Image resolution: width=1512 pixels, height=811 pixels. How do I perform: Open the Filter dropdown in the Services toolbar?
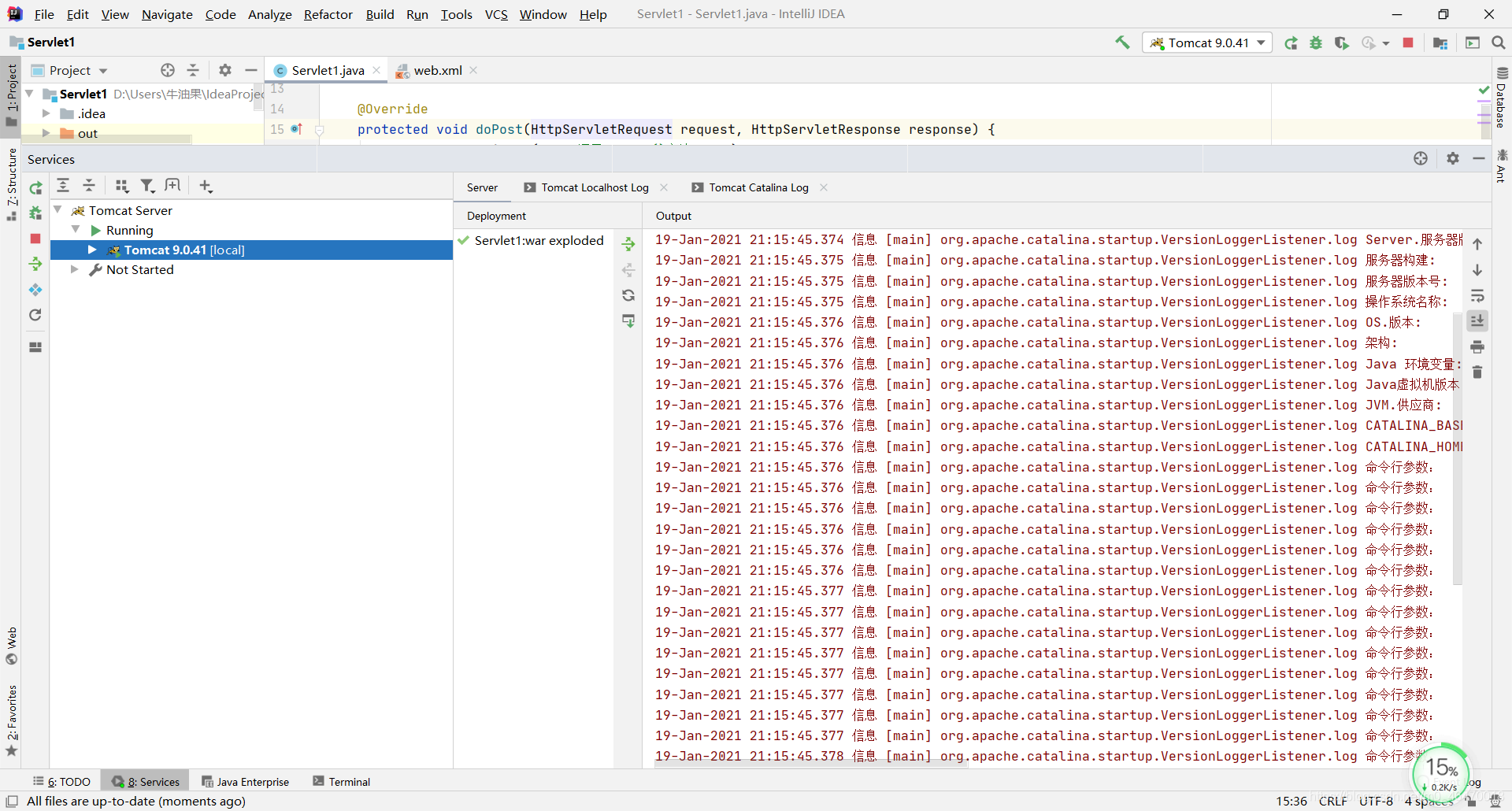(147, 185)
